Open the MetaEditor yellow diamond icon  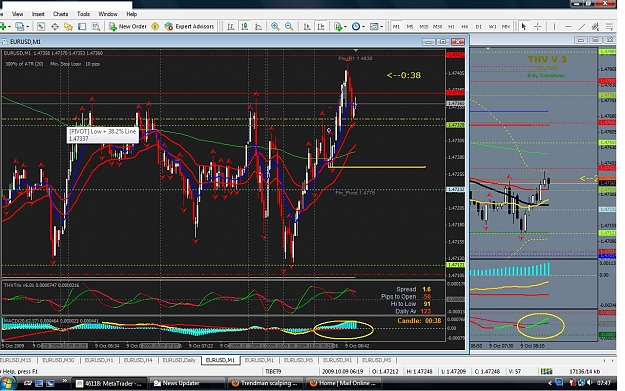(x=155, y=27)
